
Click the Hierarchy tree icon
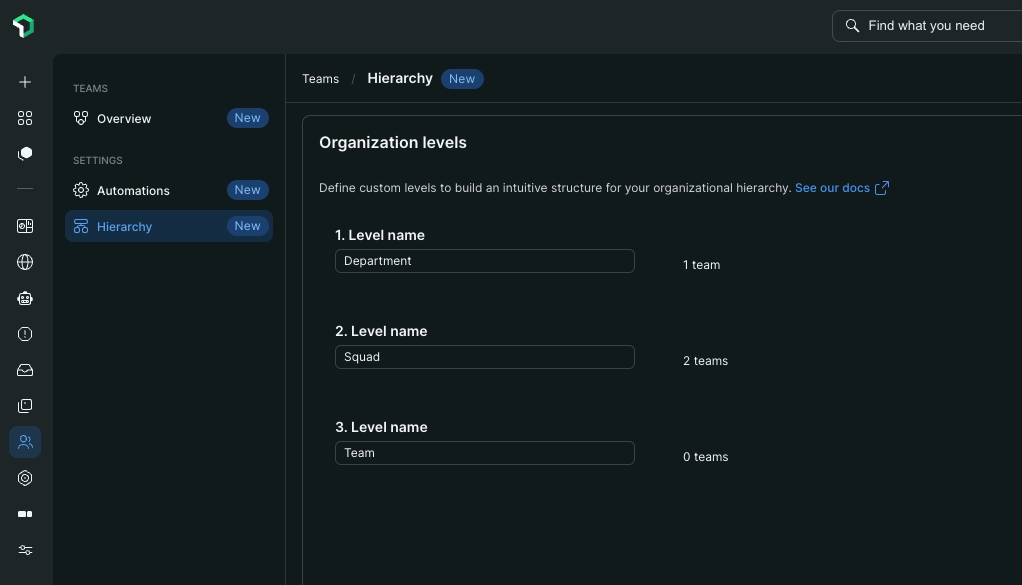coord(81,226)
